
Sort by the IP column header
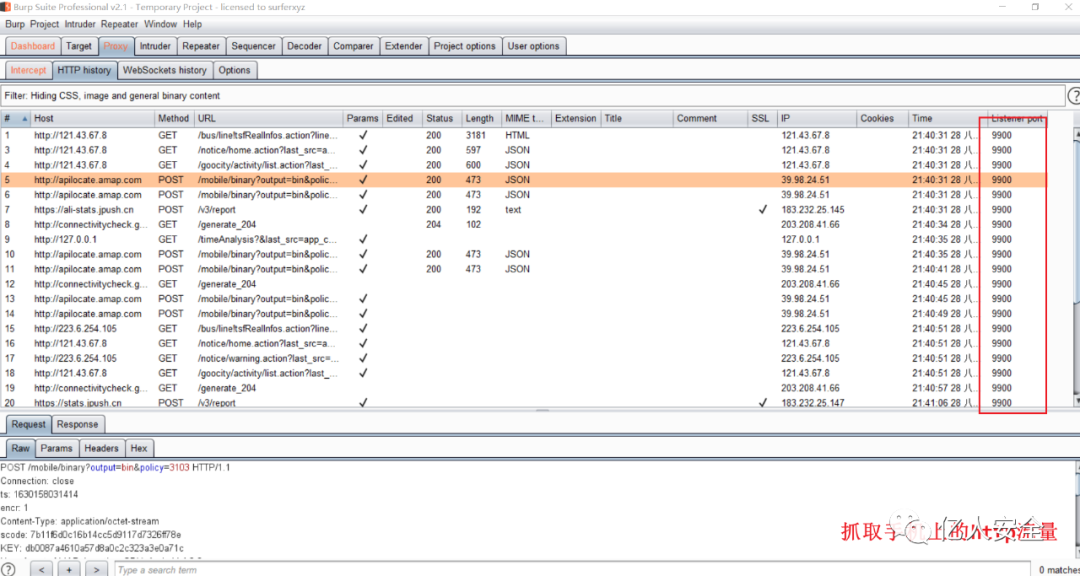tap(817, 119)
